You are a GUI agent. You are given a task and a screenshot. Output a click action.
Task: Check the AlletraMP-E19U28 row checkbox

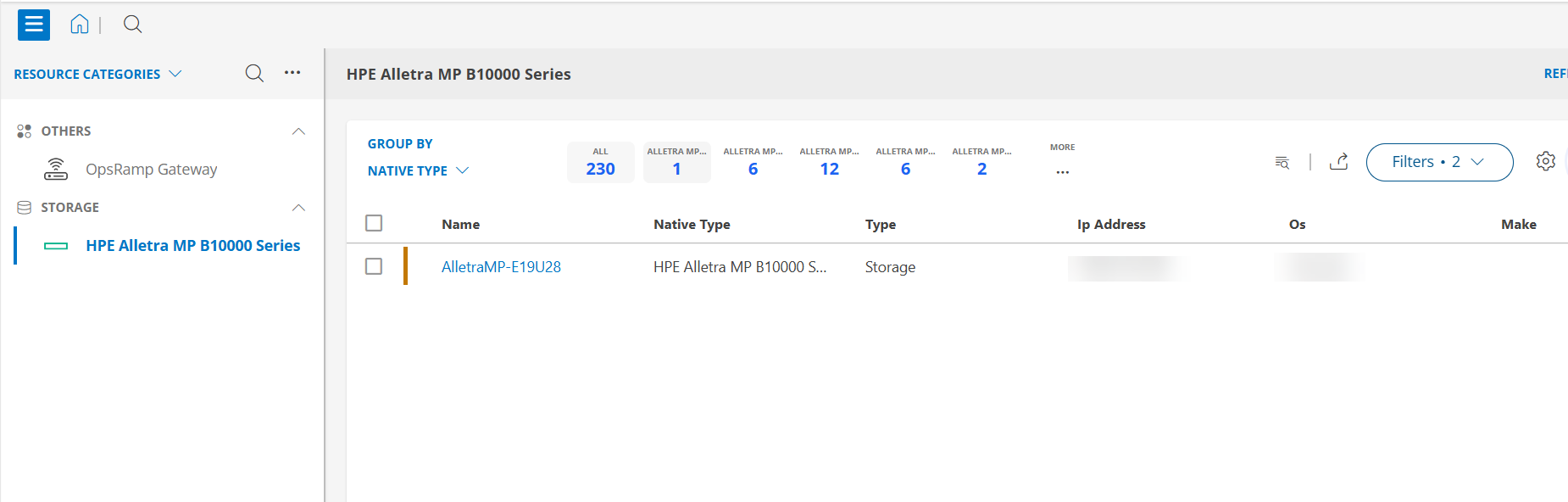[374, 266]
